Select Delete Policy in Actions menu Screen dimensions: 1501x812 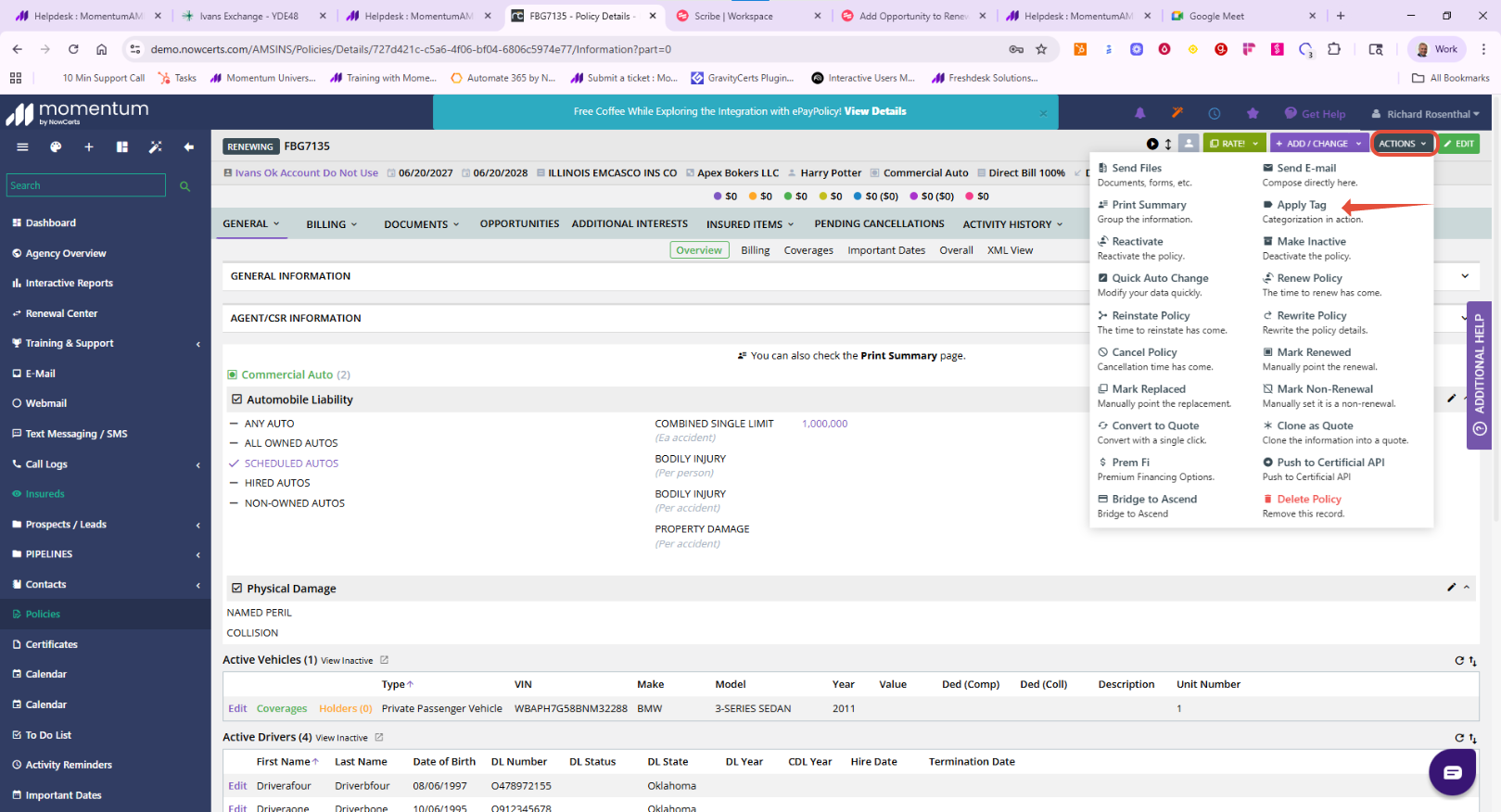(1308, 499)
